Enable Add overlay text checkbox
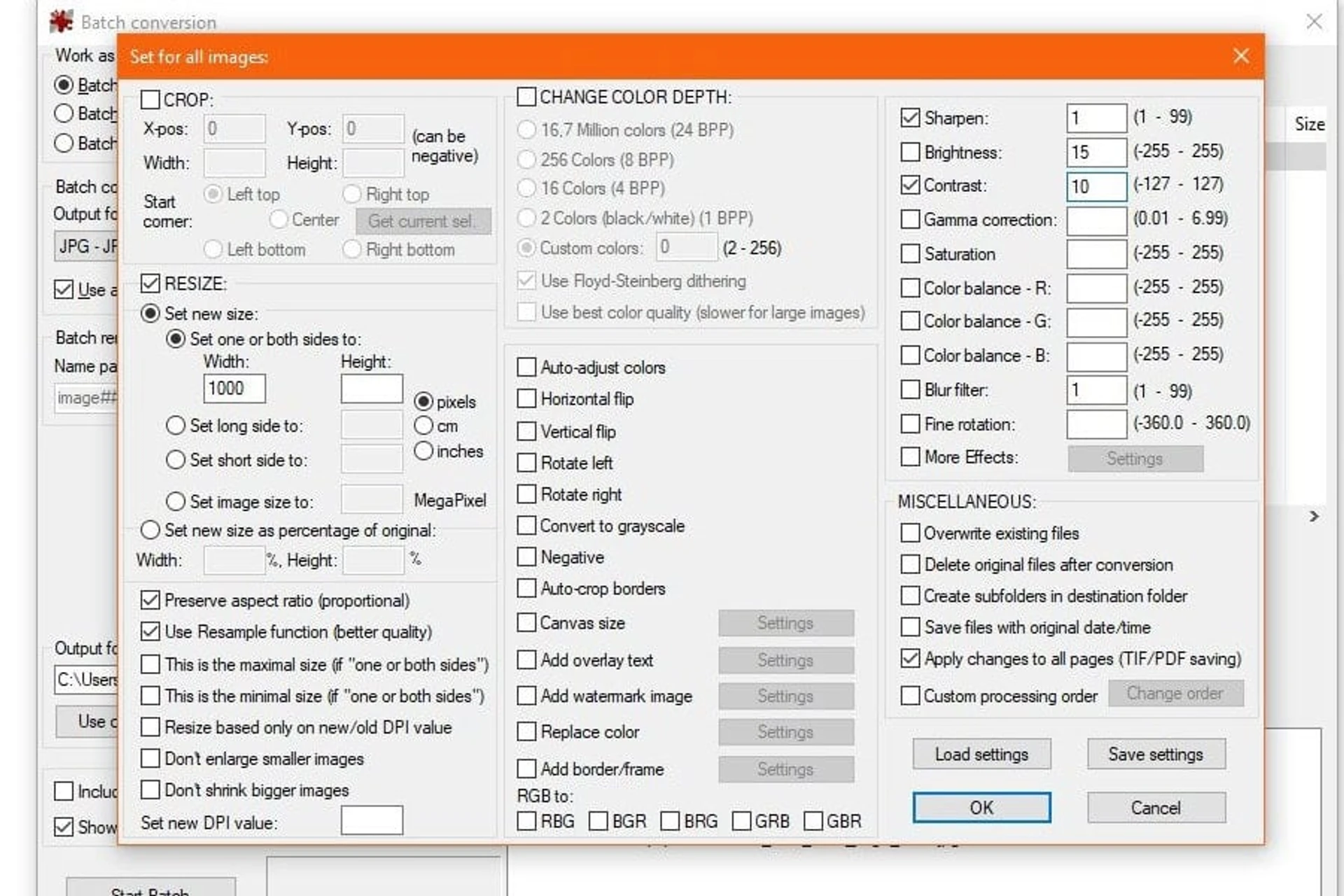1344x896 pixels. pos(526,659)
